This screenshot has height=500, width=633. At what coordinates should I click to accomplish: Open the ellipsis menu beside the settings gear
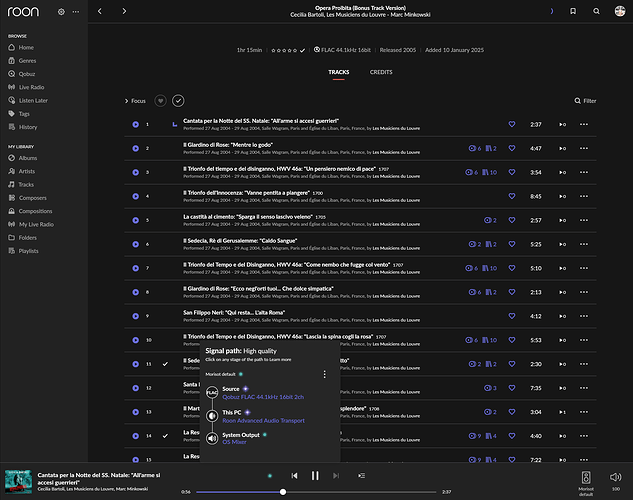coord(76,12)
